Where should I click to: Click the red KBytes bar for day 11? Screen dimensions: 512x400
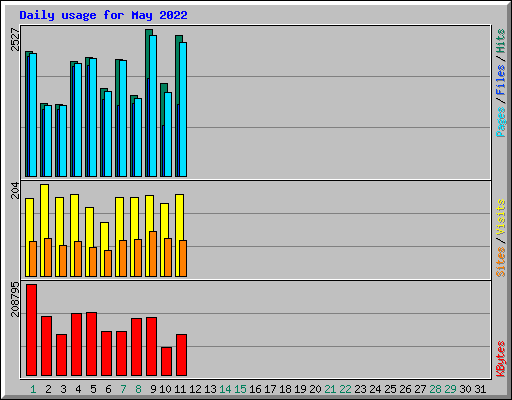tap(181, 355)
